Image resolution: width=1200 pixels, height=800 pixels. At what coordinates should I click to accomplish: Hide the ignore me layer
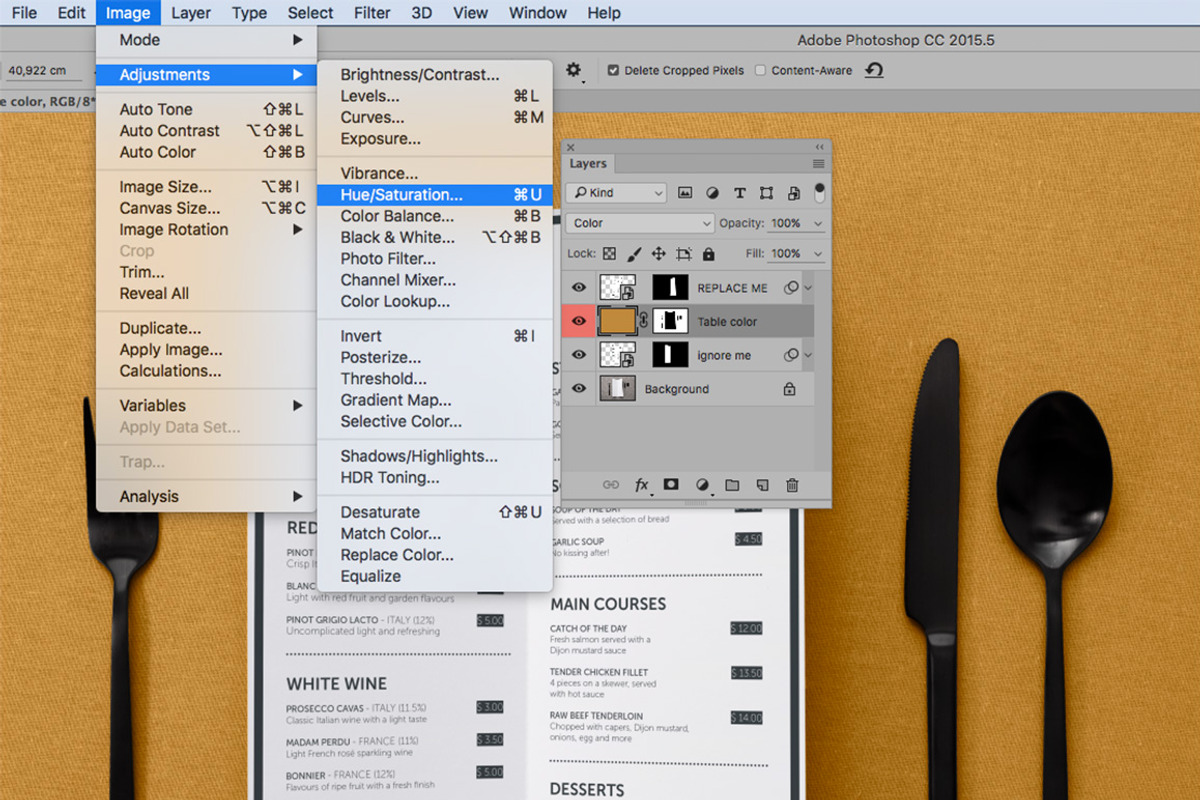click(578, 355)
